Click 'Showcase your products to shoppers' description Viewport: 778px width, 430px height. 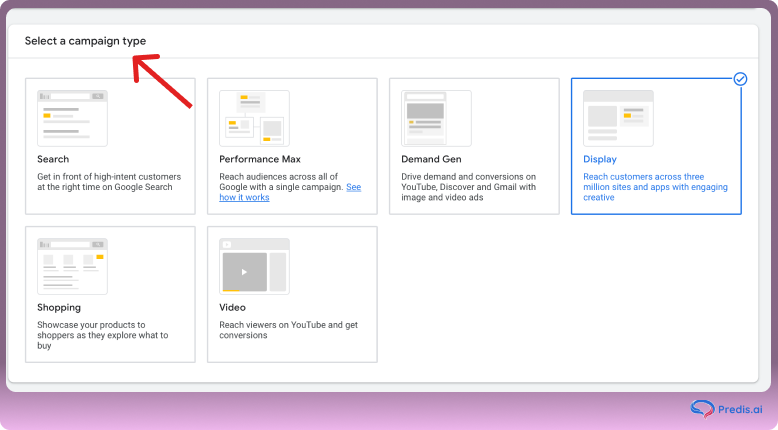click(103, 335)
